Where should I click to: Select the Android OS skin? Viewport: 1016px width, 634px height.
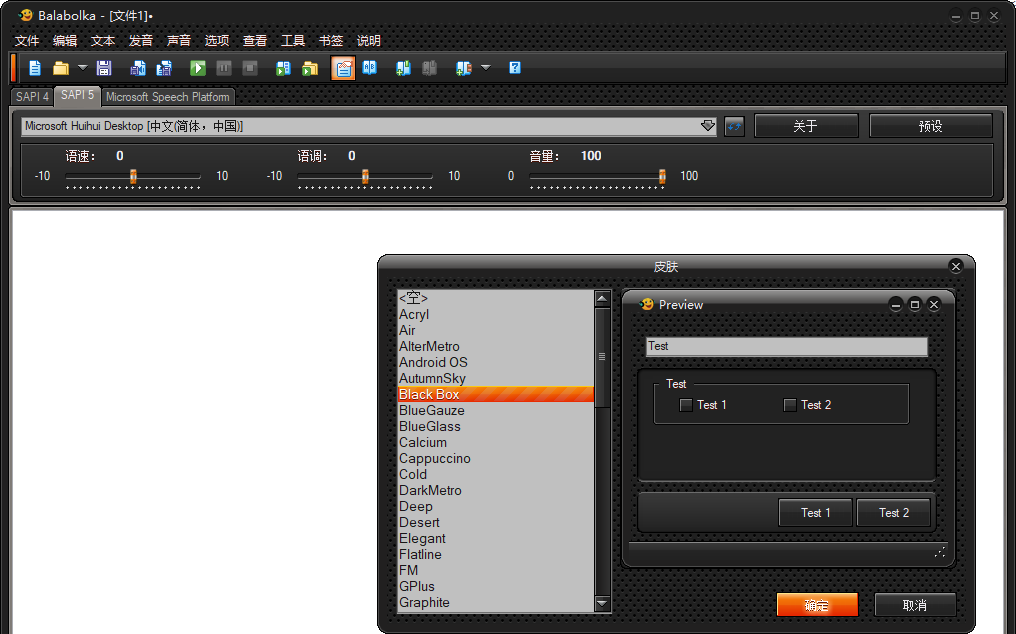[x=496, y=362]
